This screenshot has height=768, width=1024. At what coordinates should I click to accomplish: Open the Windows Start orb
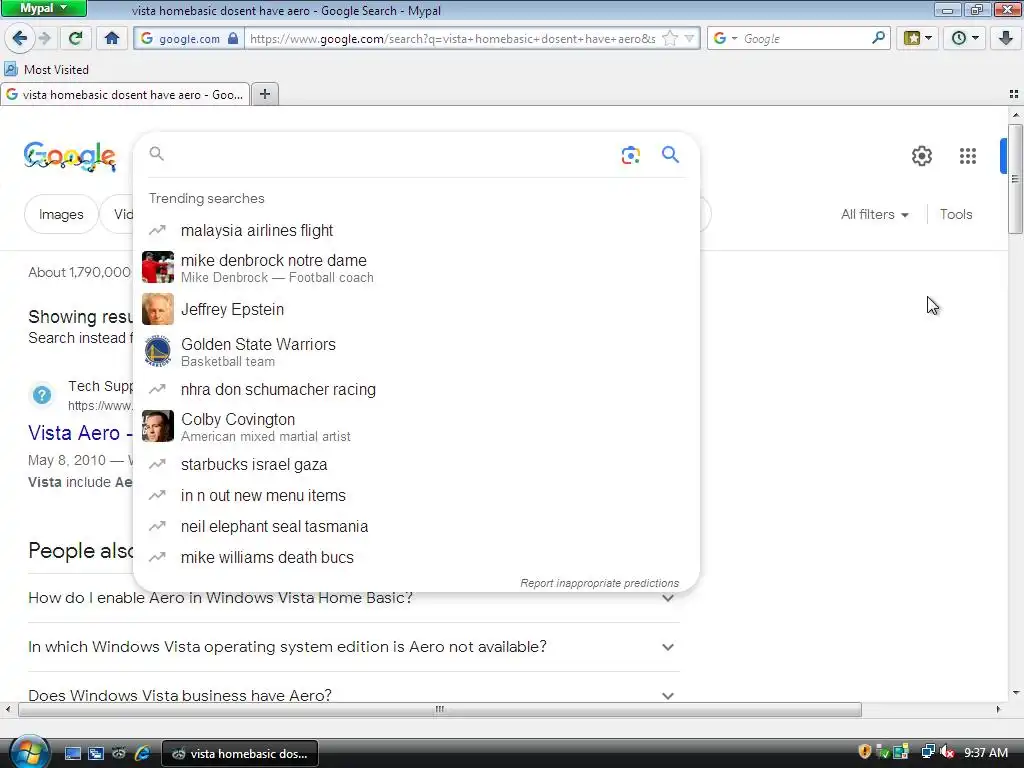(30, 752)
